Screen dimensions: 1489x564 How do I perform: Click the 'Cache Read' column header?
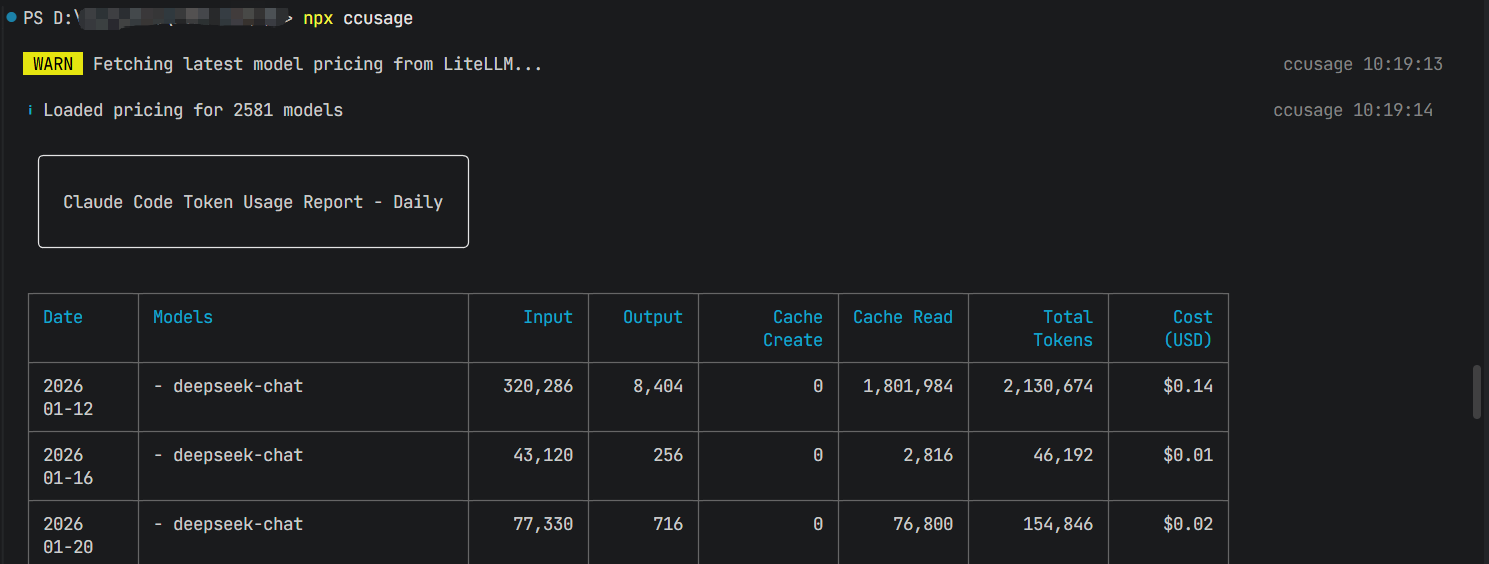[903, 317]
